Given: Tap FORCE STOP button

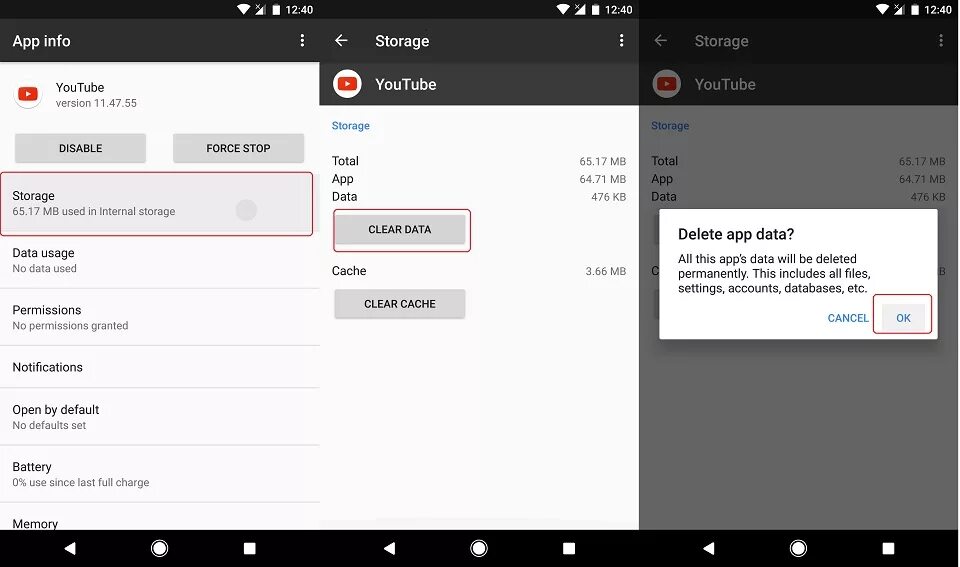Looking at the screenshot, I should click(238, 148).
